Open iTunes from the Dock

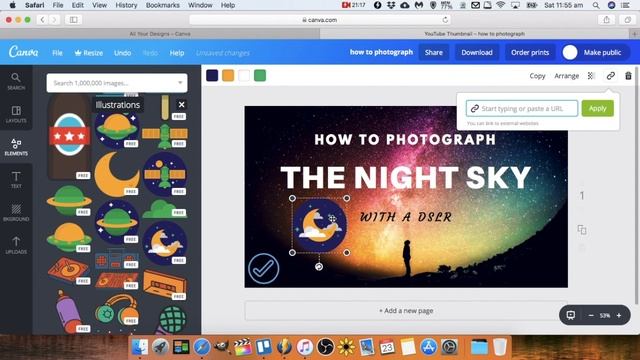(x=304, y=347)
